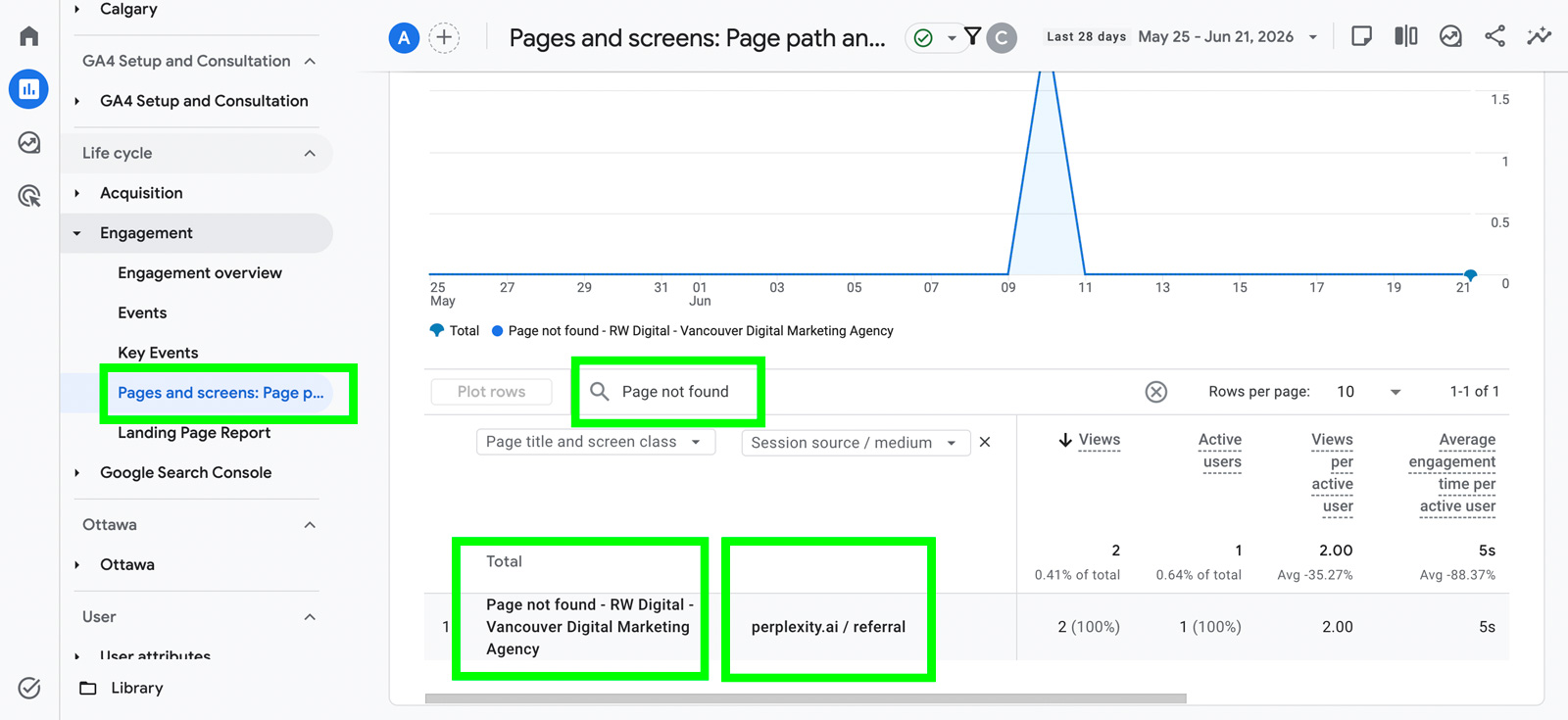
Task: Click the Active users column header
Action: click(x=1220, y=451)
